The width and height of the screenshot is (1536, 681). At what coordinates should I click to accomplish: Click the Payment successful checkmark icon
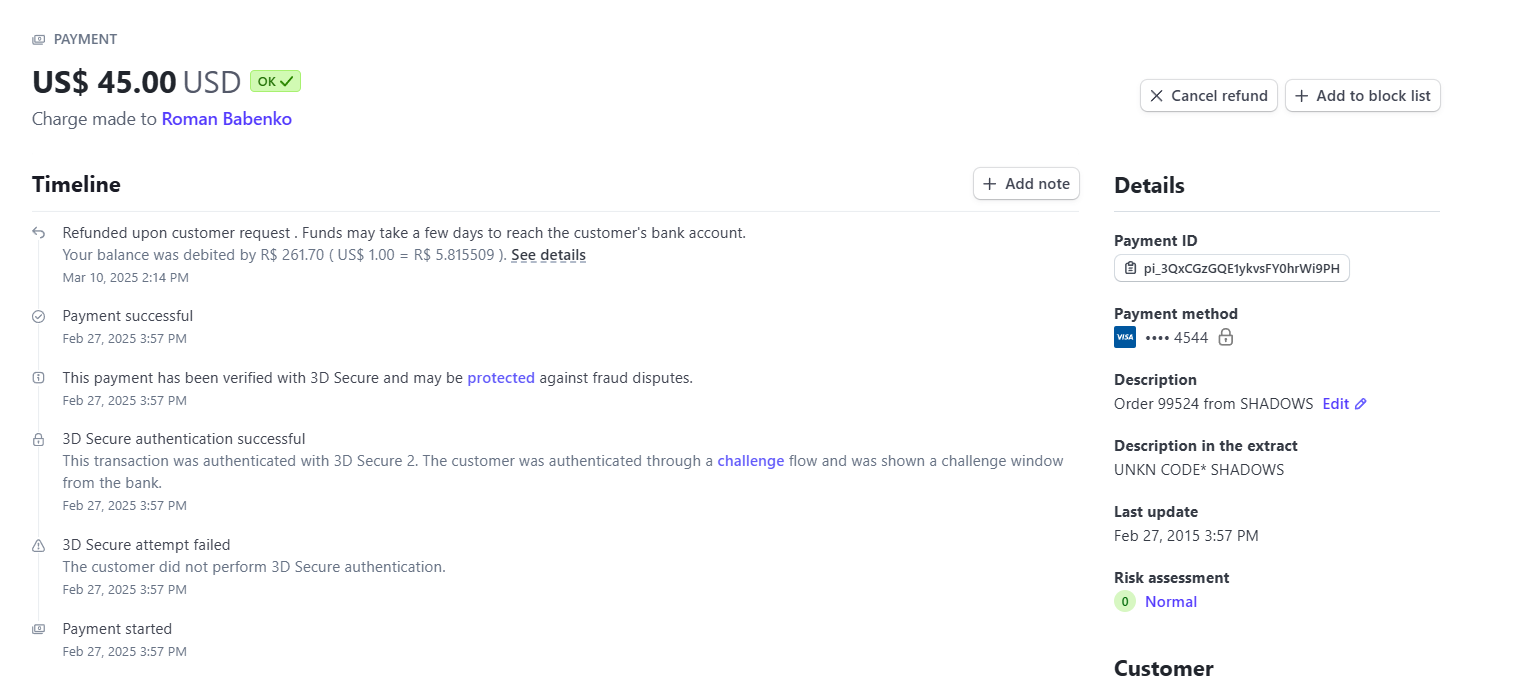(x=38, y=316)
